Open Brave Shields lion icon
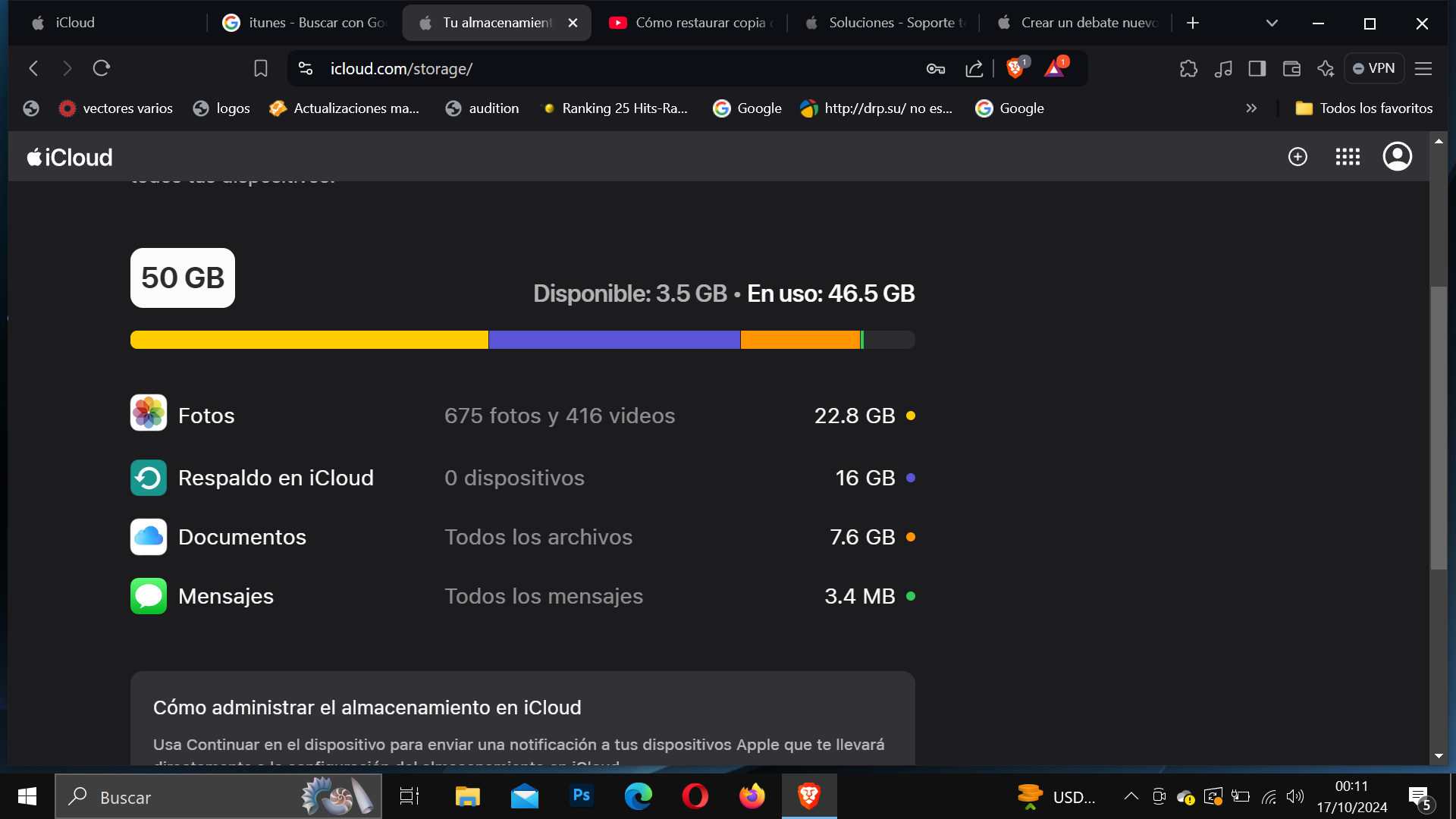The height and width of the screenshot is (819, 1456). tap(1015, 69)
